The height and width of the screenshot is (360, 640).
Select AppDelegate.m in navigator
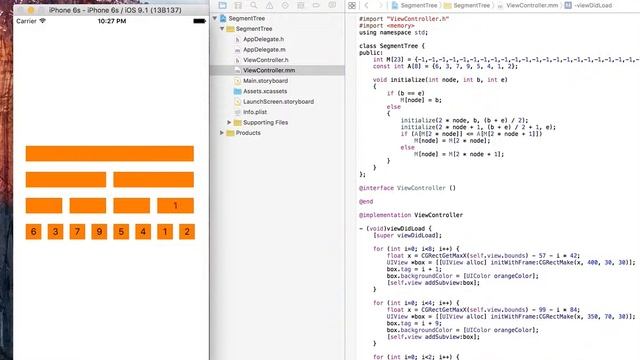[264, 50]
